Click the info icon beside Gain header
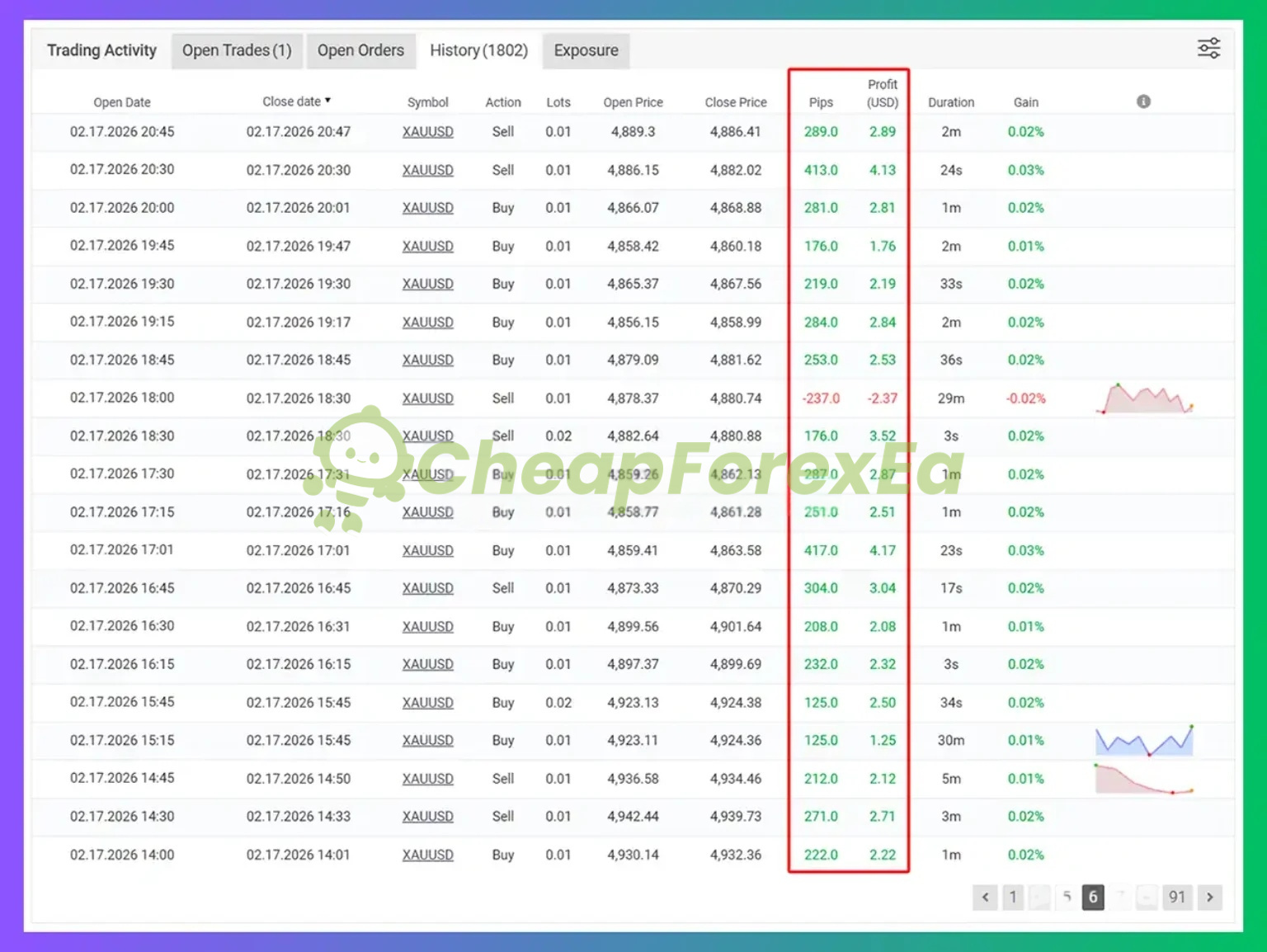 point(1143,101)
